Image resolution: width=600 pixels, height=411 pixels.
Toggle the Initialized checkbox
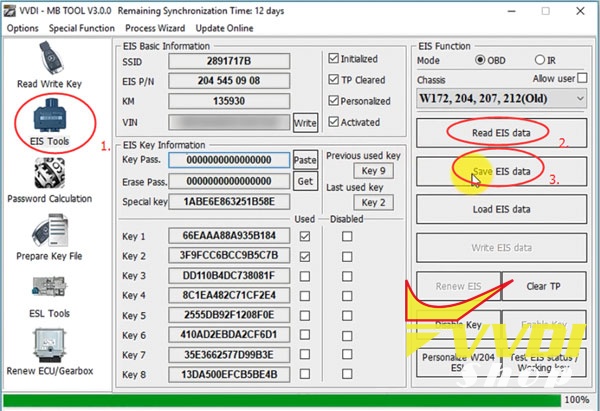tap(333, 59)
